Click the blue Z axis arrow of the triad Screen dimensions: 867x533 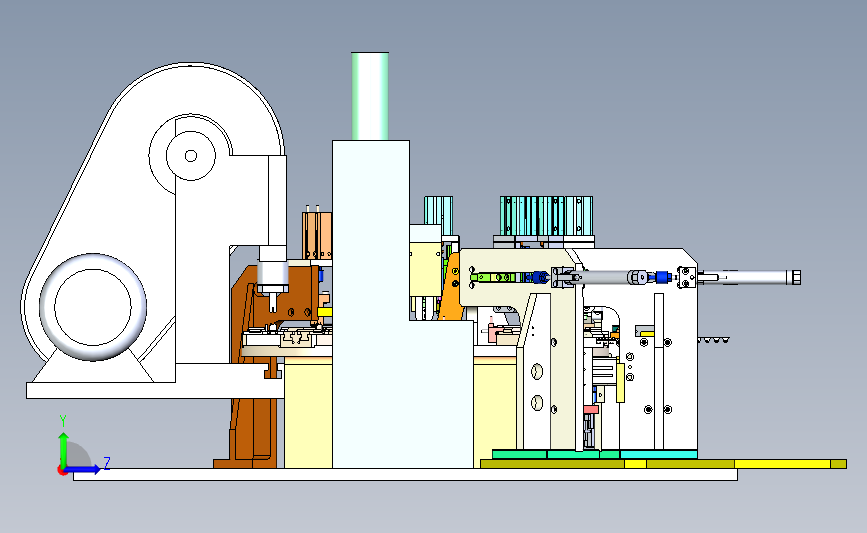point(83,469)
